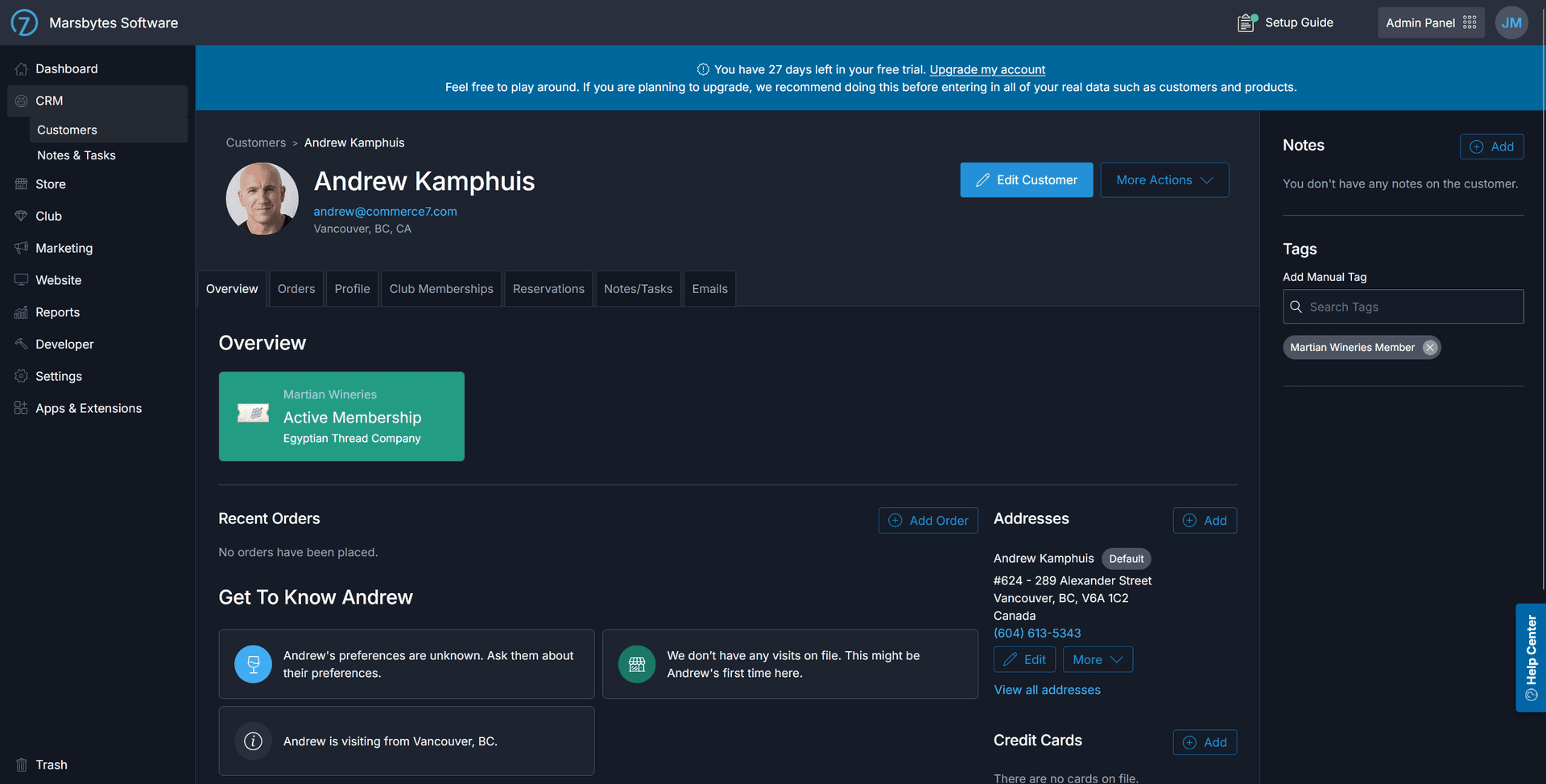Click the Add Order button
1546x784 pixels.
tap(928, 520)
